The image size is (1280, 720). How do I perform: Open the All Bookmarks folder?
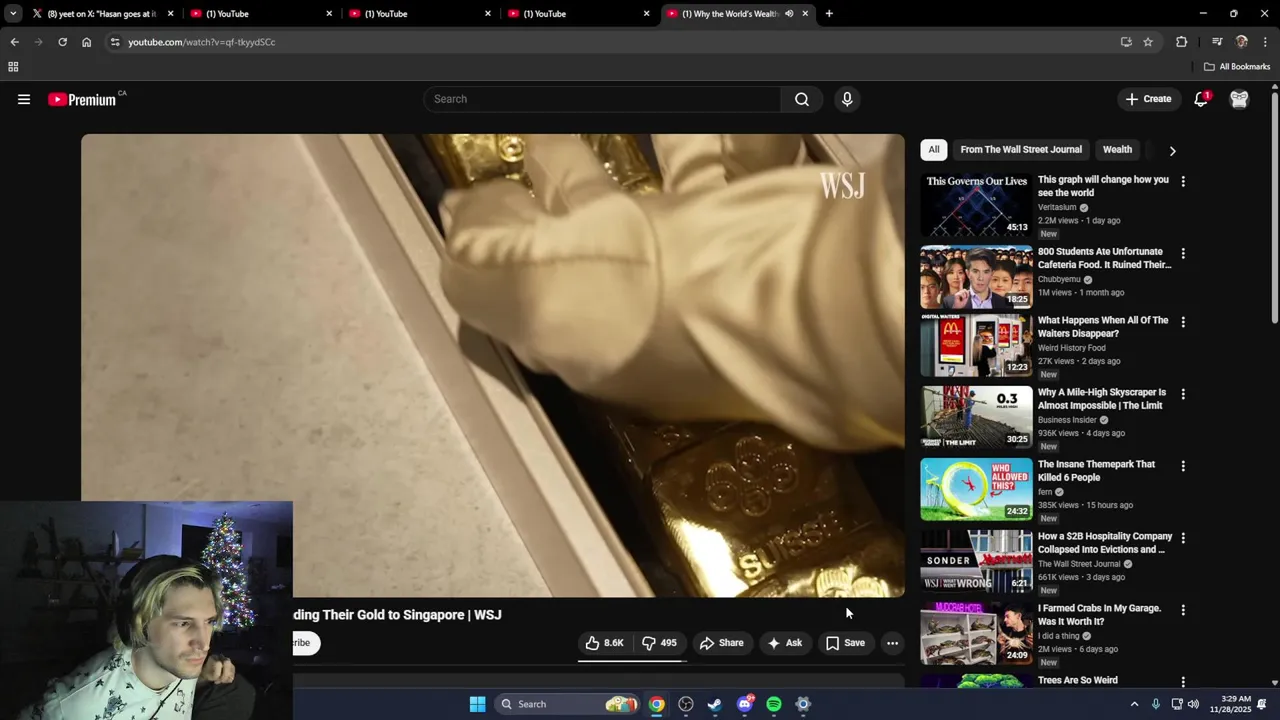coord(1237,67)
